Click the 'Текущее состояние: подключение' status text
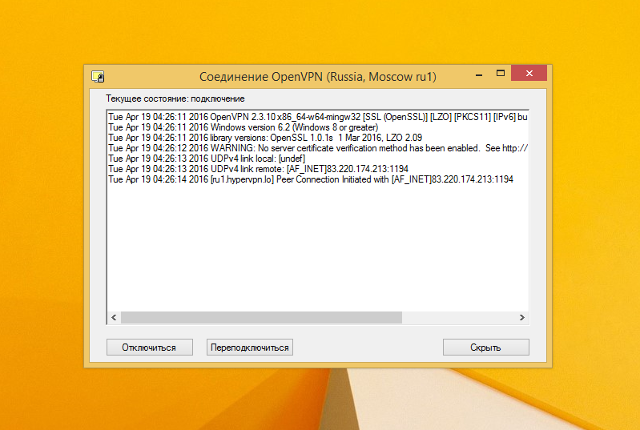The height and width of the screenshot is (430, 640). click(175, 99)
